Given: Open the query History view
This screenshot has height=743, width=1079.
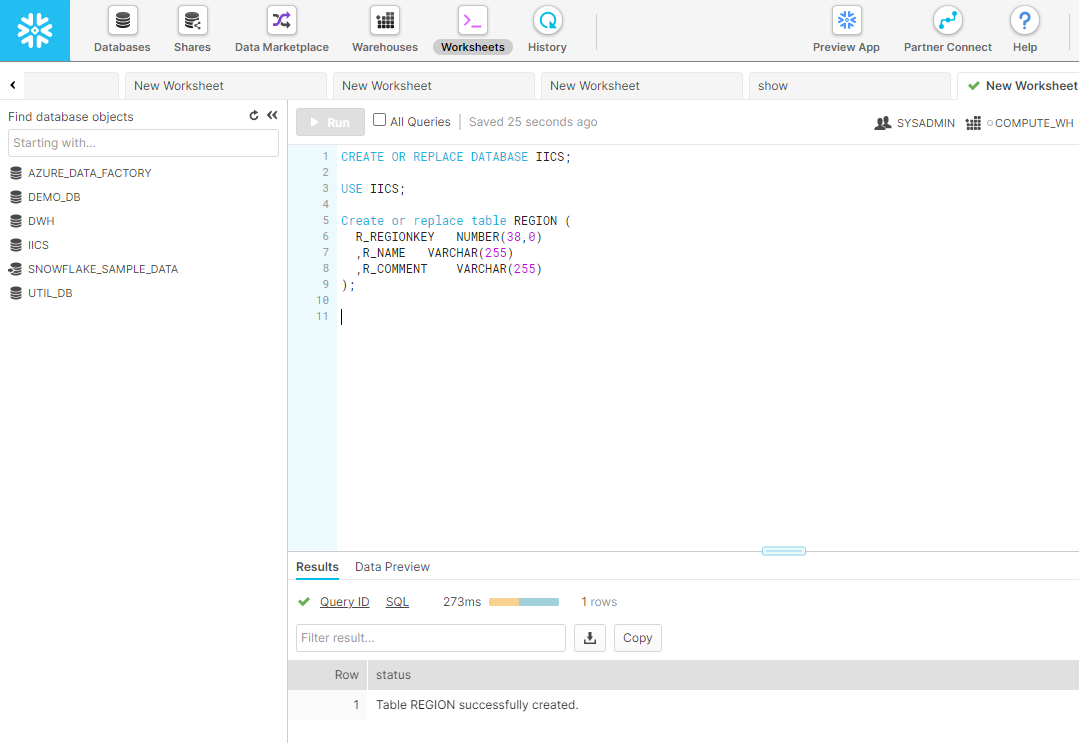Looking at the screenshot, I should tap(546, 30).
